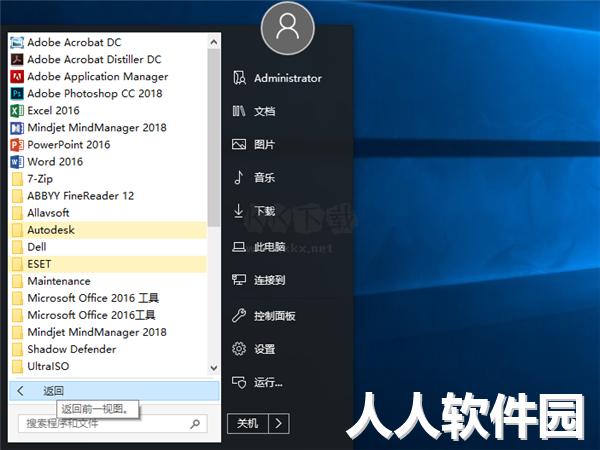Screen dimensions: 600x450
Task: Click the 运行 run icon
Action: [x=239, y=382]
